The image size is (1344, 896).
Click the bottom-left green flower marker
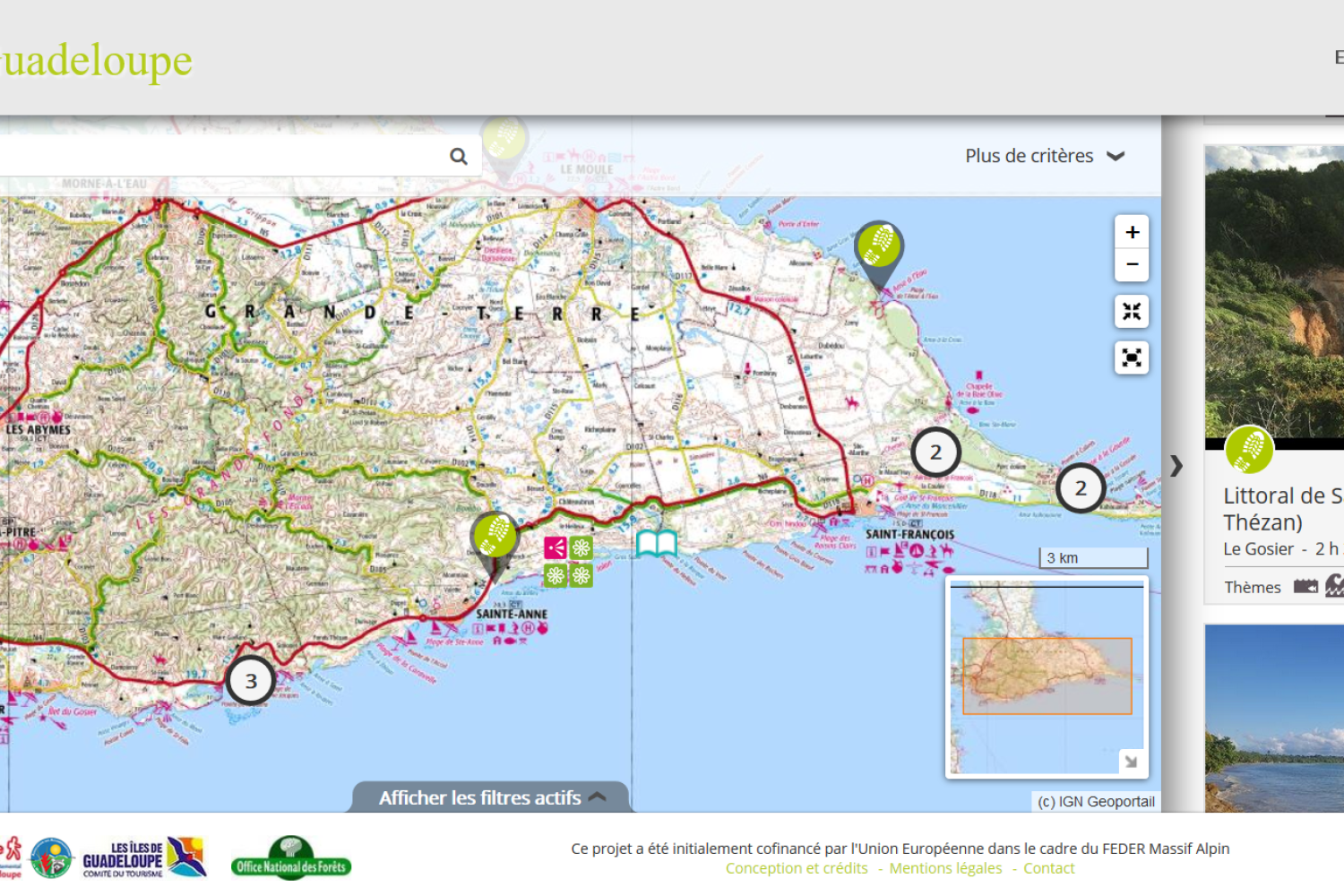tap(556, 575)
